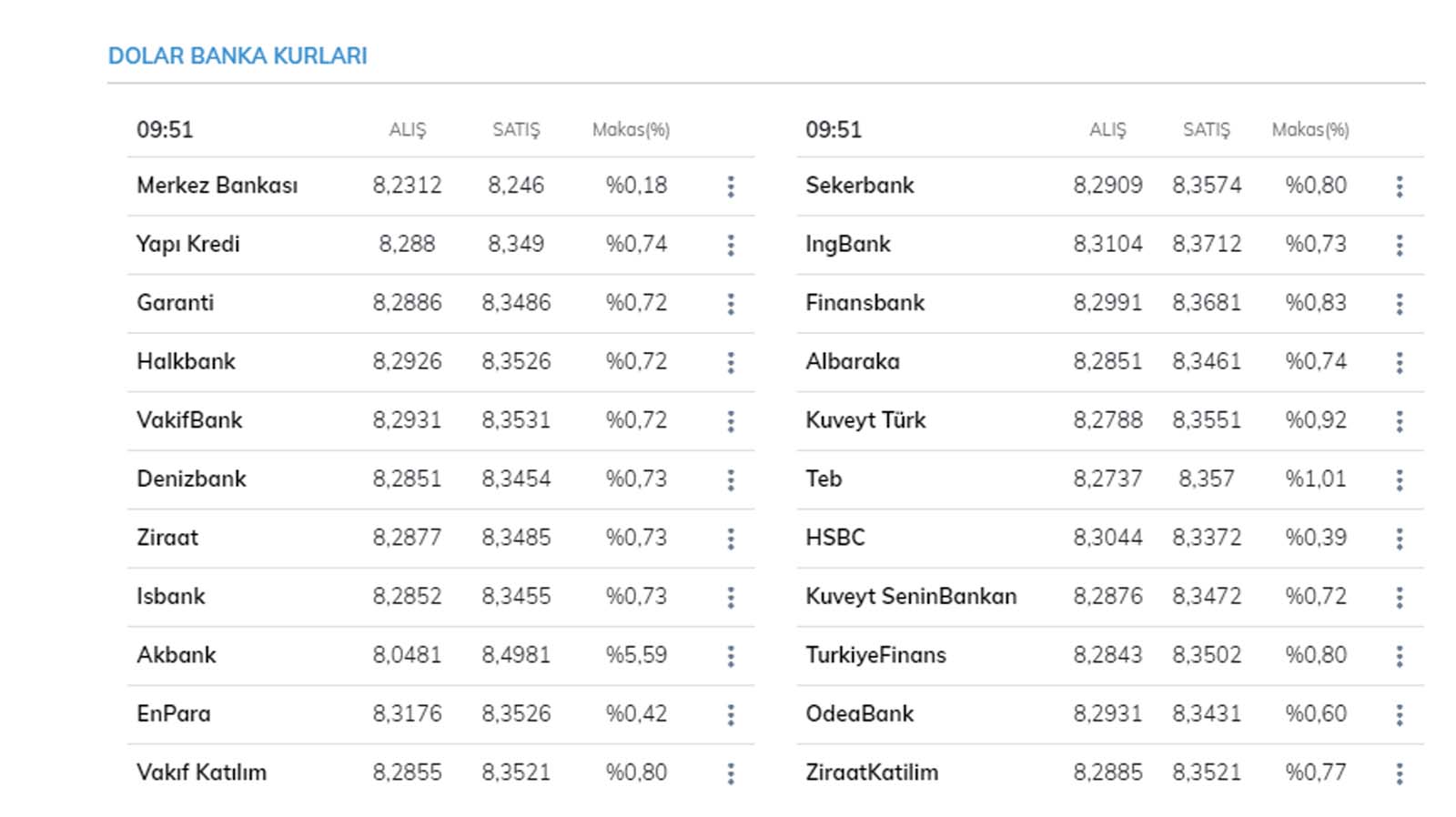The width and height of the screenshot is (1456, 817).
Task: Open the three-dot menu for Sekerbank
Action: click(1399, 187)
